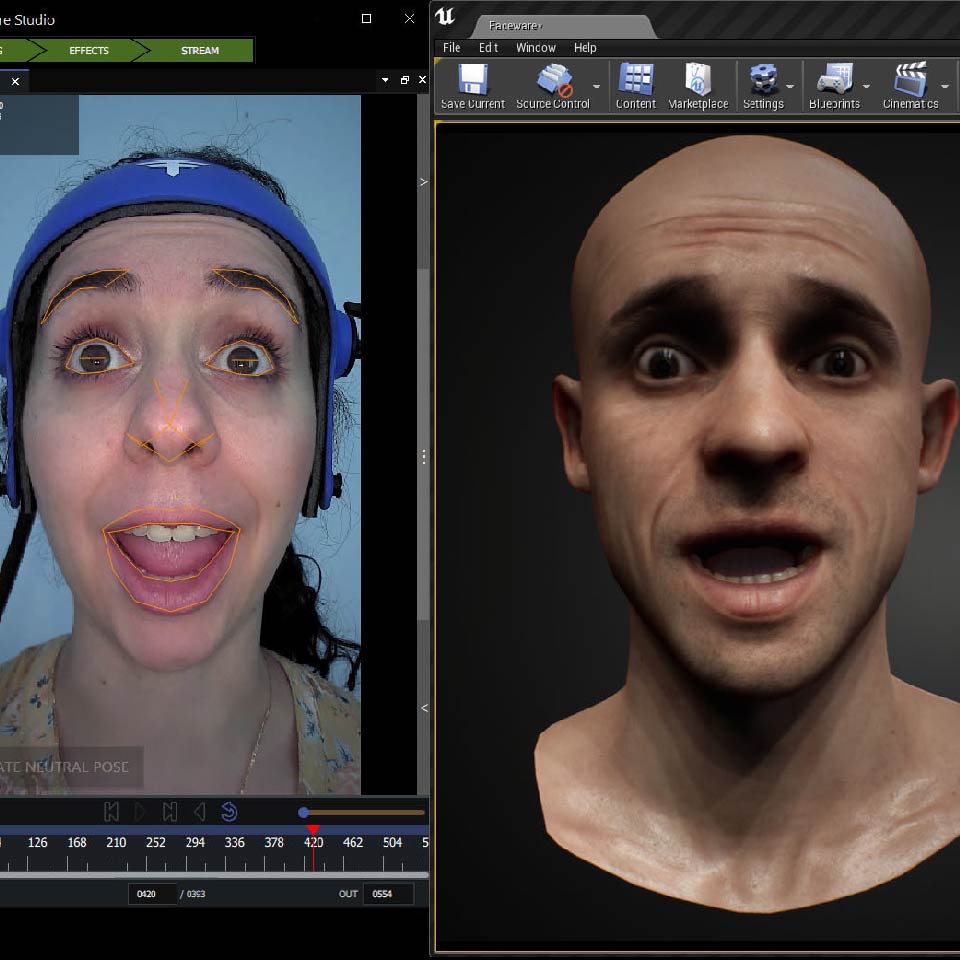Click the Unreal Engine logo icon
This screenshot has width=960, height=960.
tap(446, 17)
